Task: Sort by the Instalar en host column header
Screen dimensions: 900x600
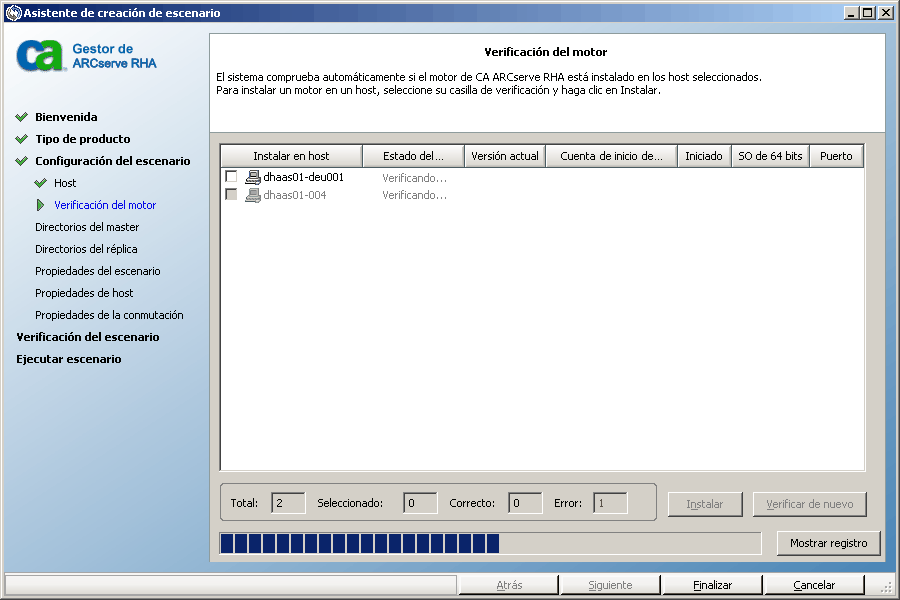Action: pos(290,155)
